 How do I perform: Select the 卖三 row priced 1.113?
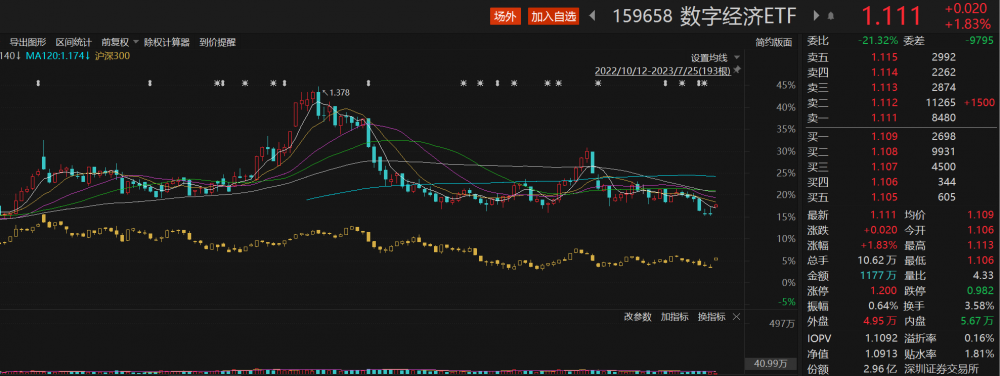(x=899, y=87)
